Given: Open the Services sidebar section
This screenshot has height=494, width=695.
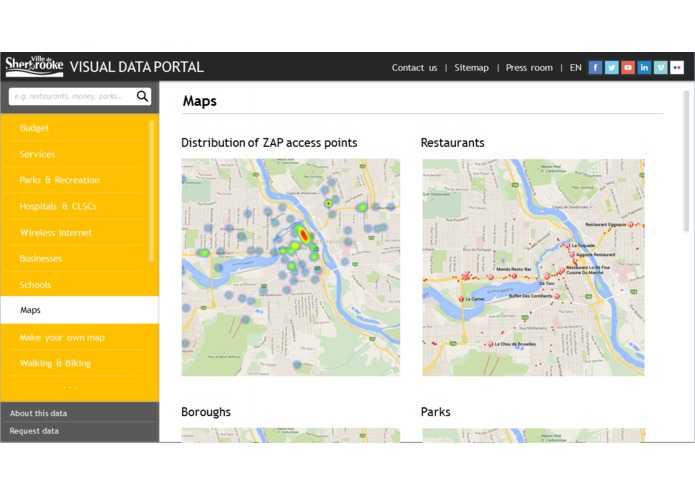Looking at the screenshot, I should click(x=37, y=154).
